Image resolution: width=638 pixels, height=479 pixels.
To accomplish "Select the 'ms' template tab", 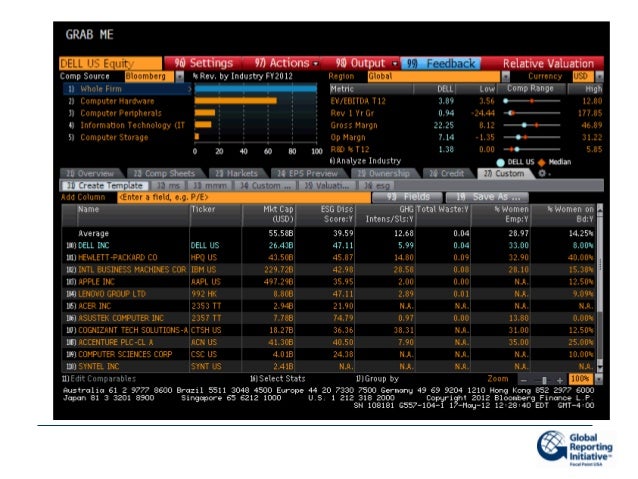I will [168, 186].
